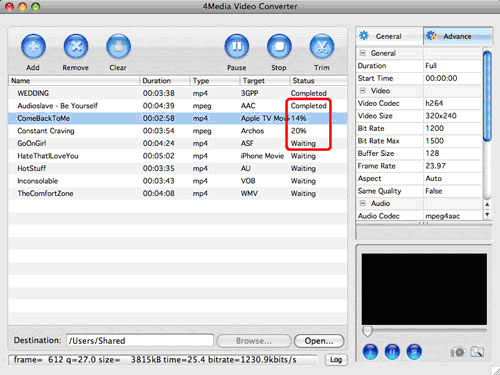Image resolution: width=500 pixels, height=375 pixels.
Task: Click the Video Size value 320x240
Action: [x=441, y=116]
